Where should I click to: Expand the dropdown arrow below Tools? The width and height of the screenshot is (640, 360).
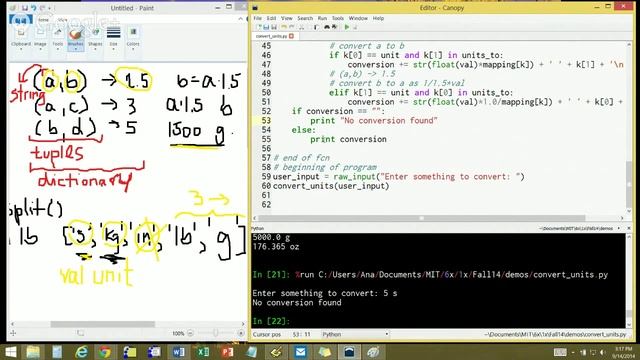tap(58, 49)
